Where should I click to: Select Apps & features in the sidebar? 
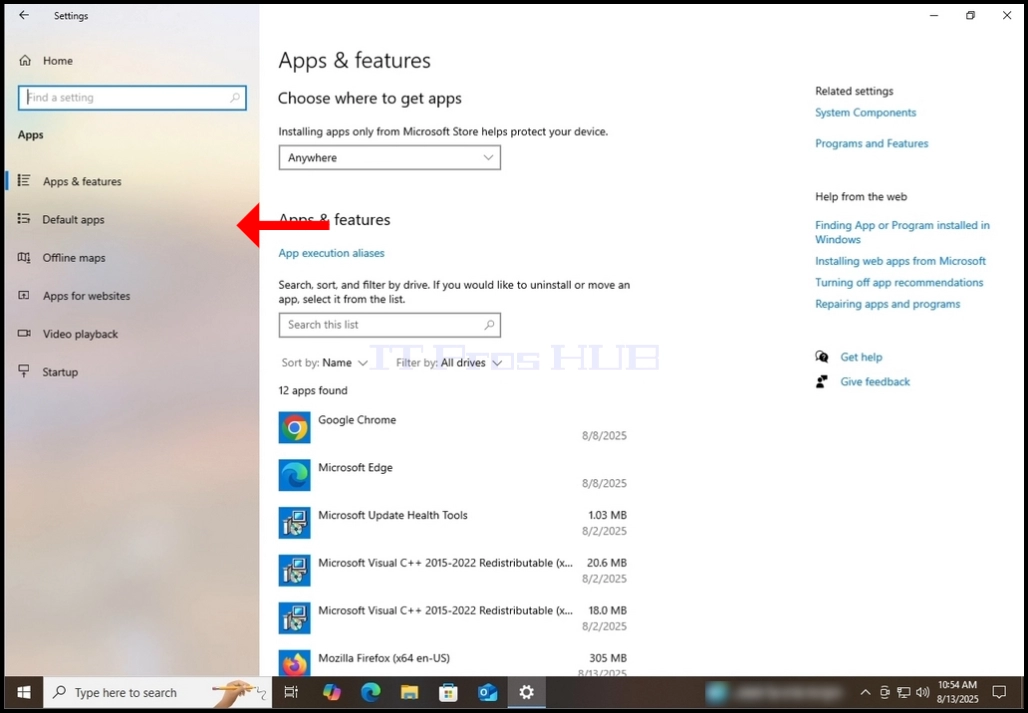pos(82,182)
